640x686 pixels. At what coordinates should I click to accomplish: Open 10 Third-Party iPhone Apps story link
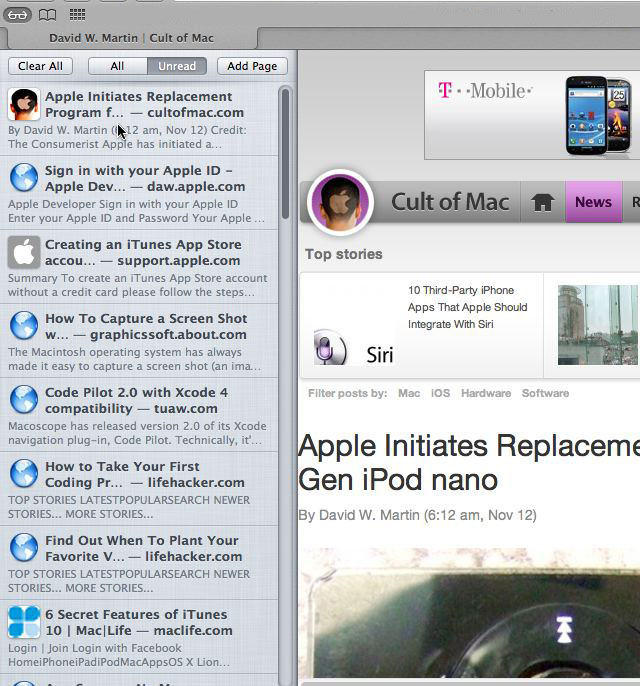coord(467,307)
